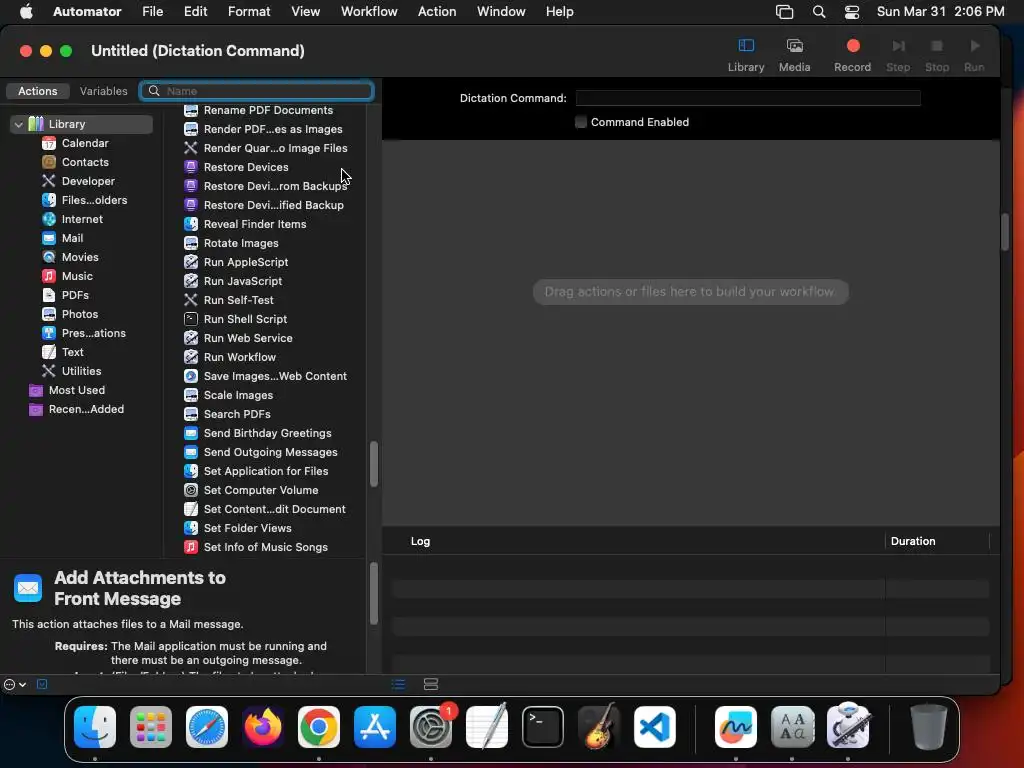Open the File menu
The height and width of the screenshot is (768, 1024).
tap(152, 12)
